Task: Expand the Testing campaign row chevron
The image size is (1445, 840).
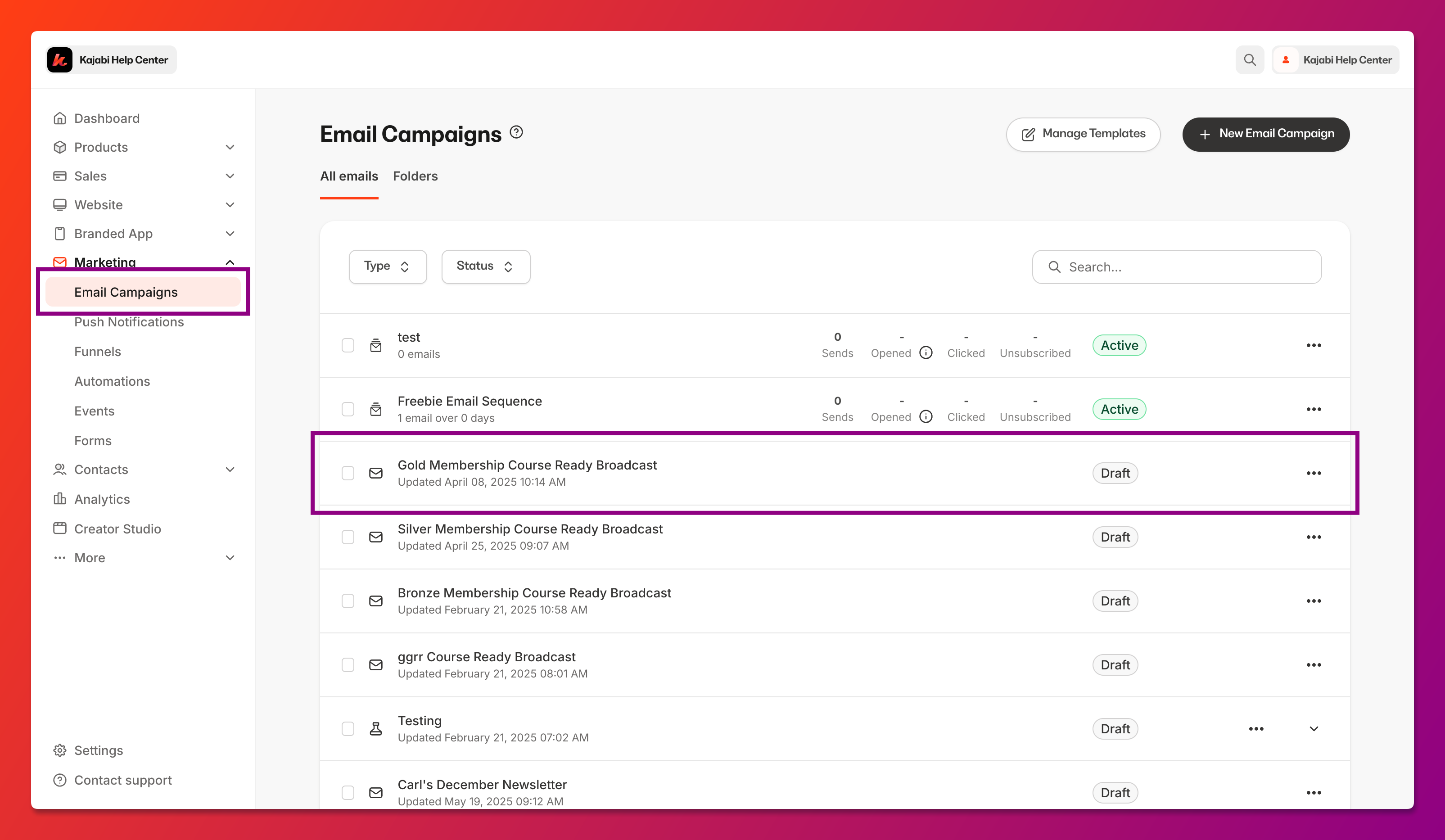Action: point(1313,729)
